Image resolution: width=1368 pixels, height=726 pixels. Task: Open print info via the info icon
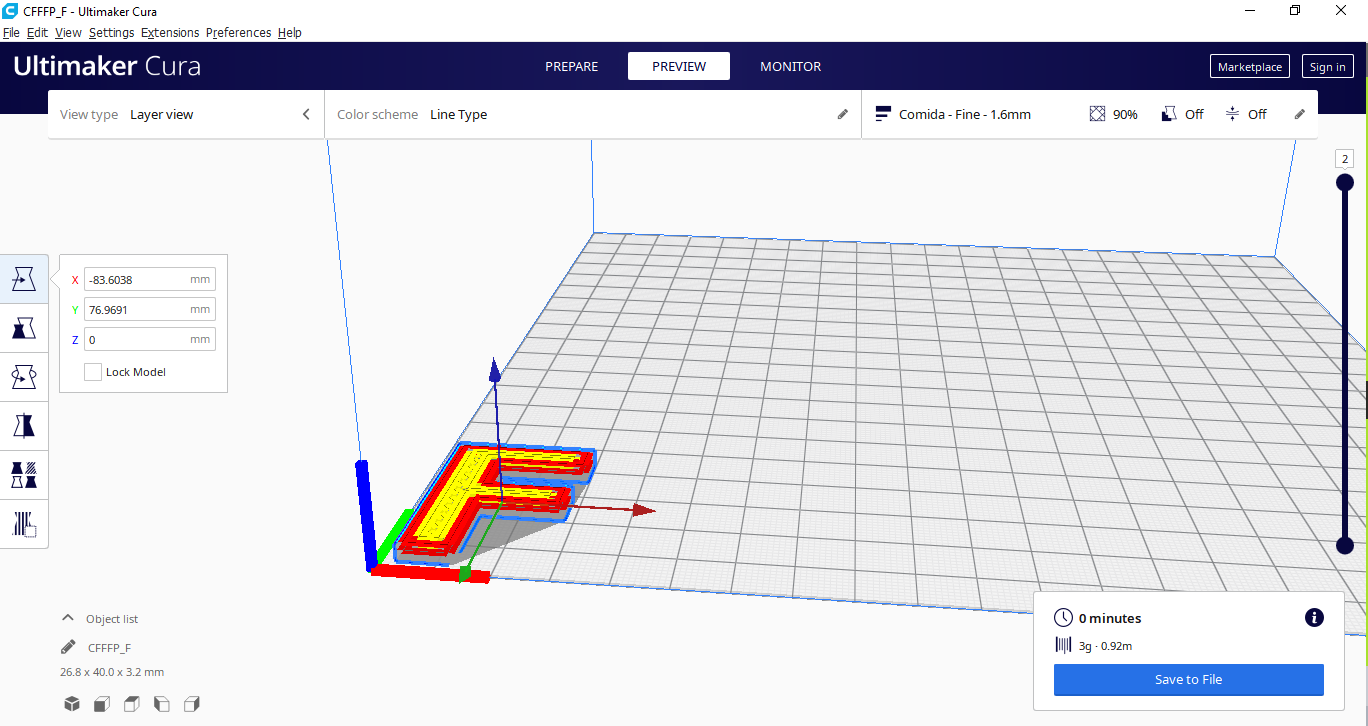click(1315, 618)
